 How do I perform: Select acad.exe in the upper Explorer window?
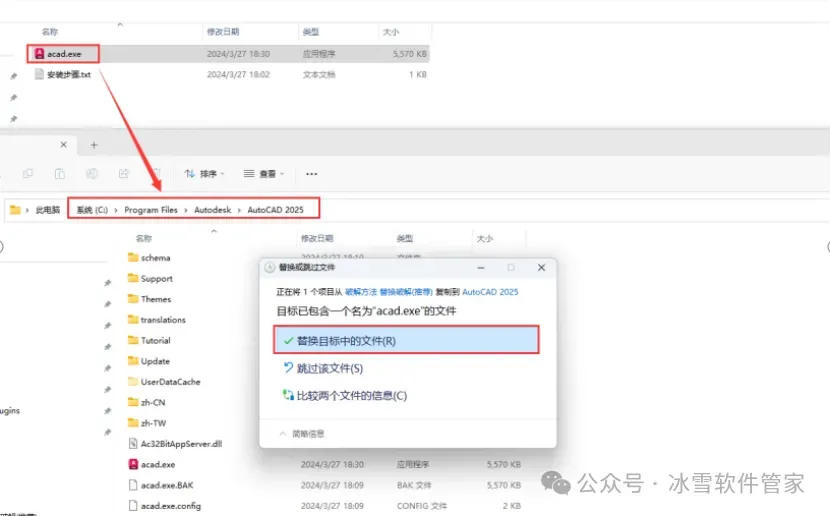coord(63,54)
